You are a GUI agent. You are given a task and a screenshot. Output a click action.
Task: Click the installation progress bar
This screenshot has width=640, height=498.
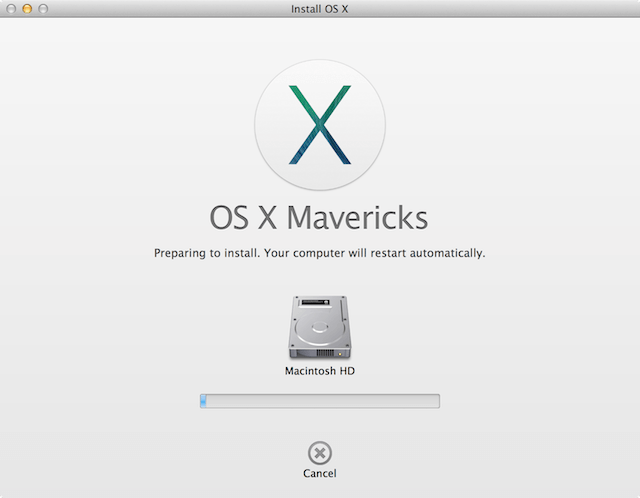click(320, 401)
